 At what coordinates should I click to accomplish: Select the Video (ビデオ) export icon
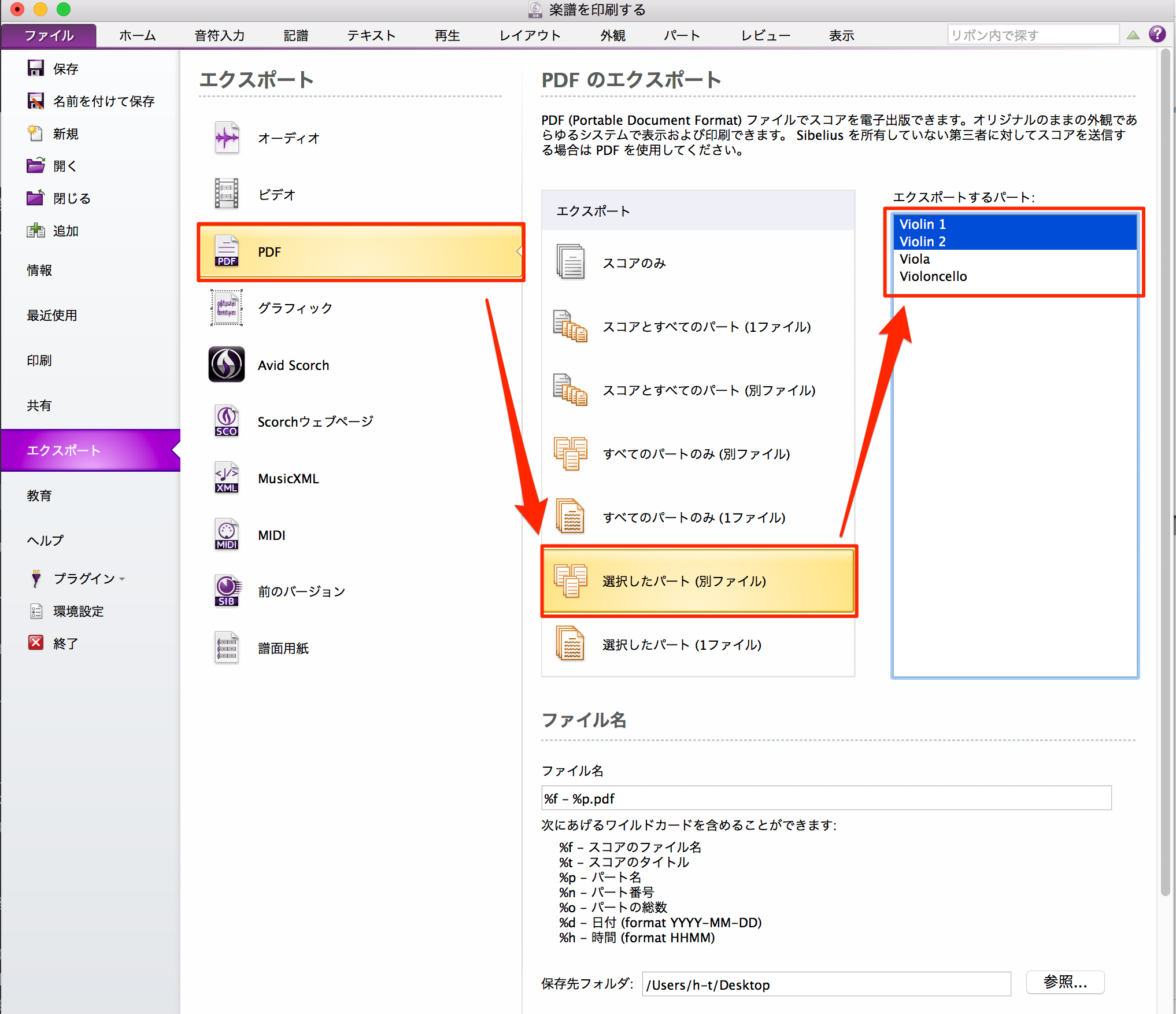pos(227,194)
